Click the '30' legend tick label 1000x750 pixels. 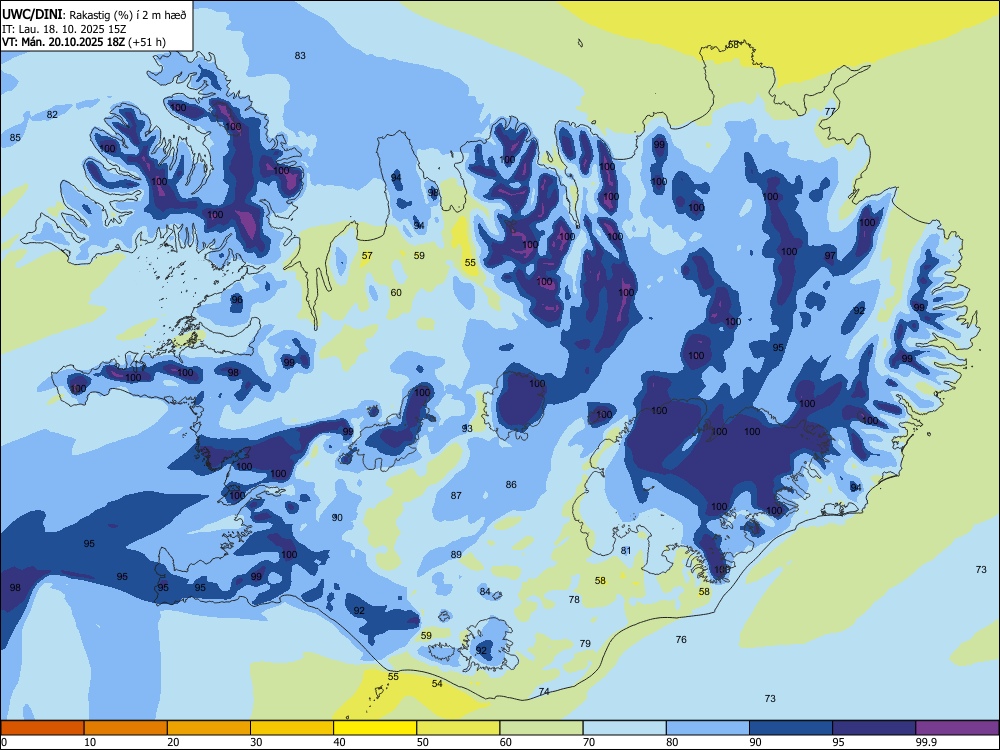coord(256,742)
